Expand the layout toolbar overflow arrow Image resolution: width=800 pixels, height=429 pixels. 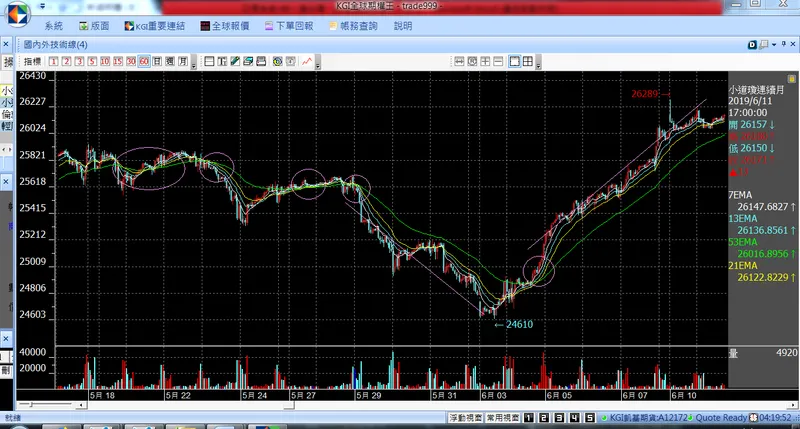pos(538,63)
